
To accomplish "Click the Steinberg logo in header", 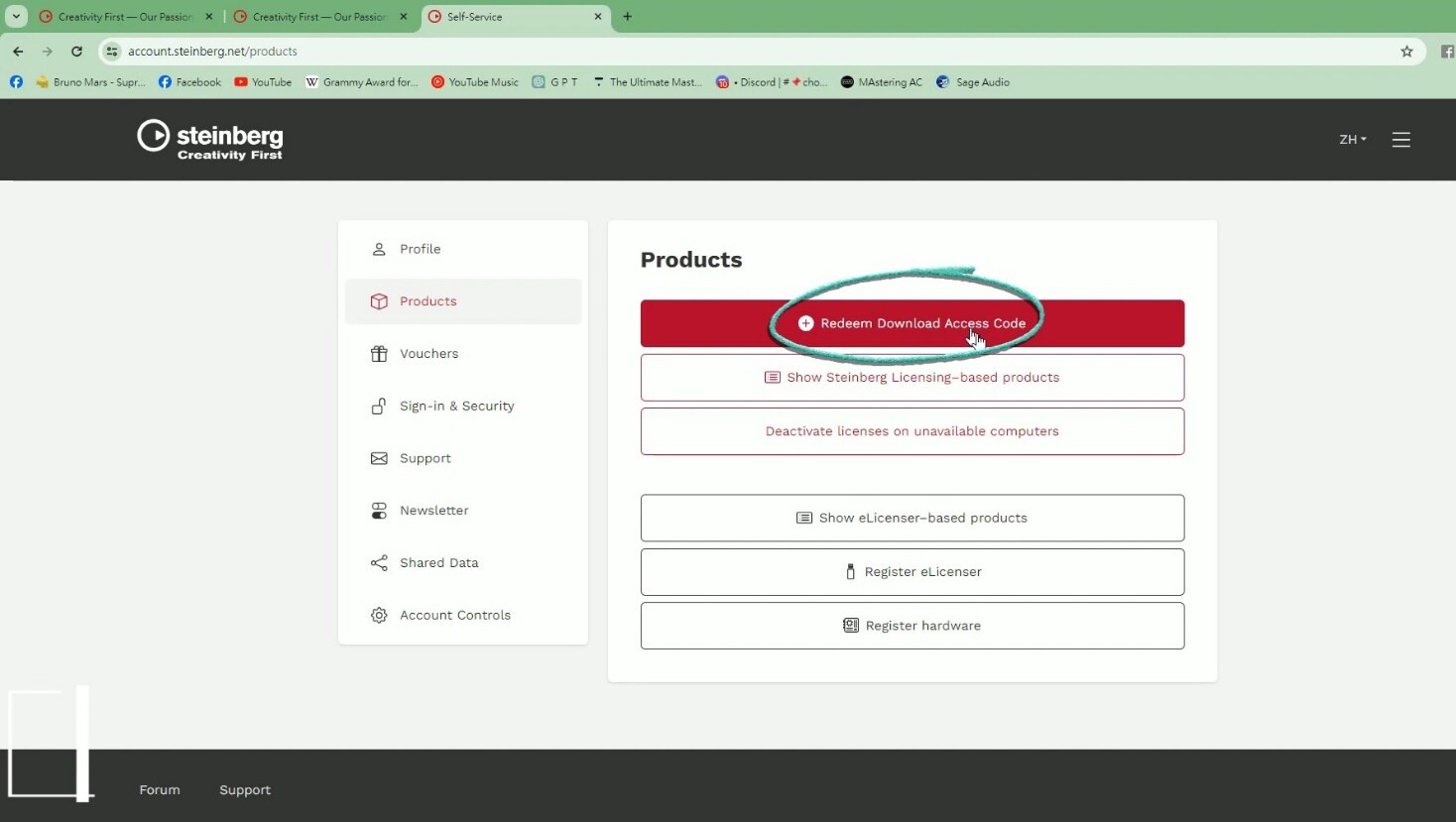I will point(210,140).
